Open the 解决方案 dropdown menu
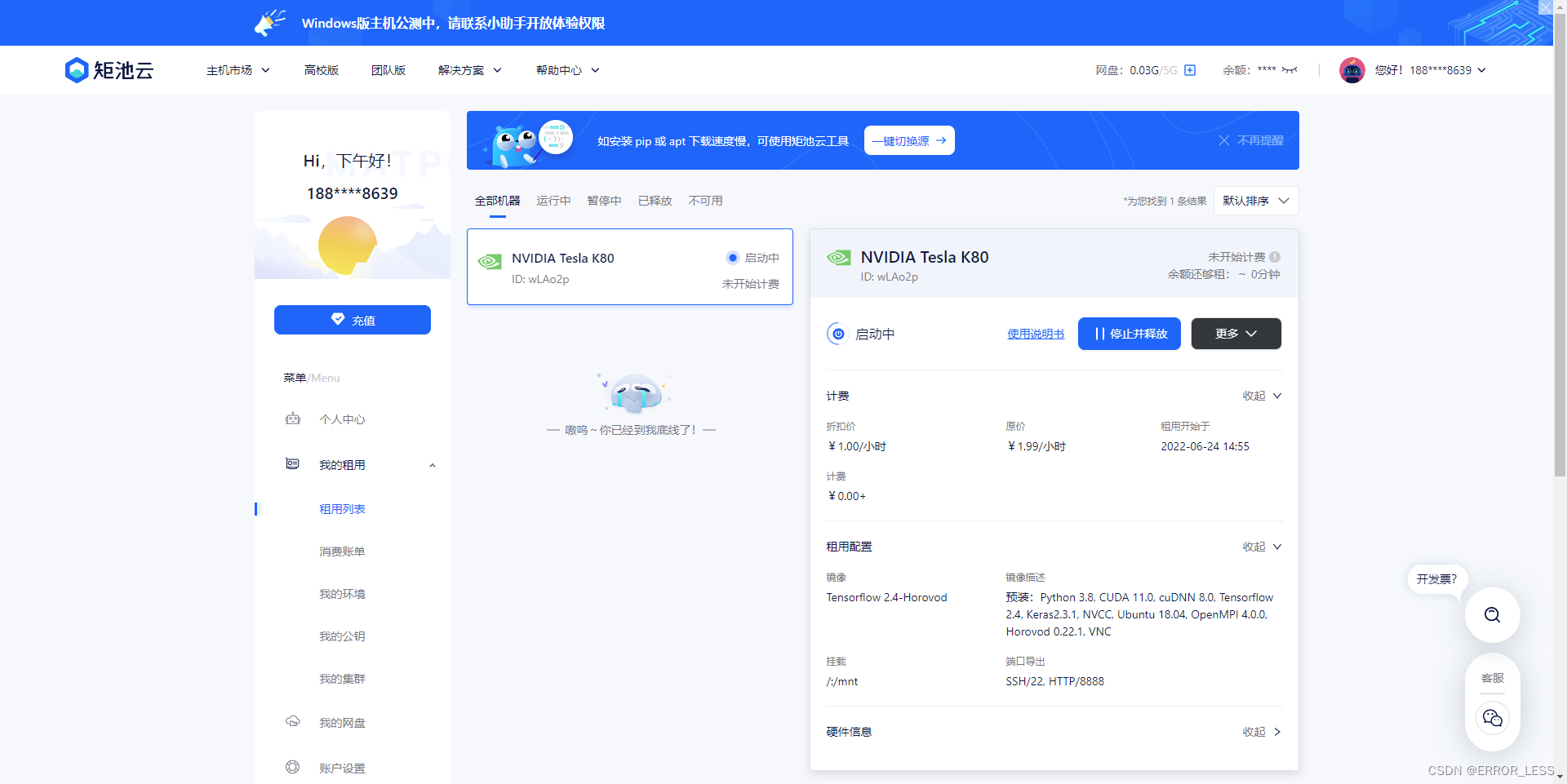 tap(470, 70)
